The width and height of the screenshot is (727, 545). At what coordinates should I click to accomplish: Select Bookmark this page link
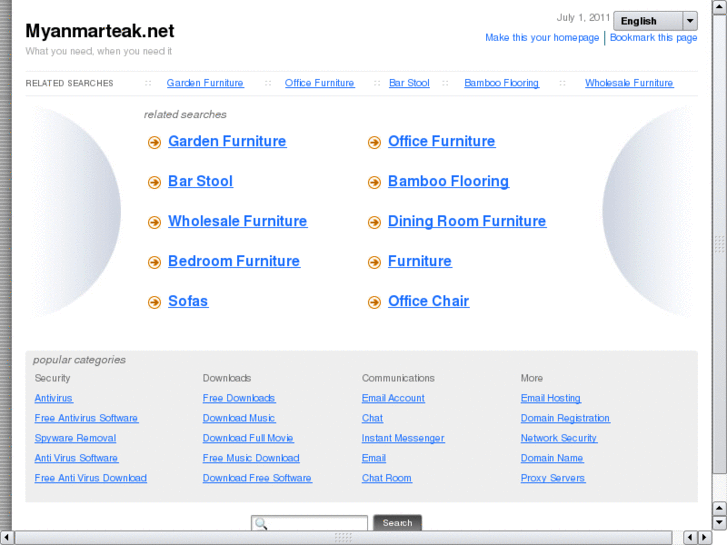tap(654, 38)
